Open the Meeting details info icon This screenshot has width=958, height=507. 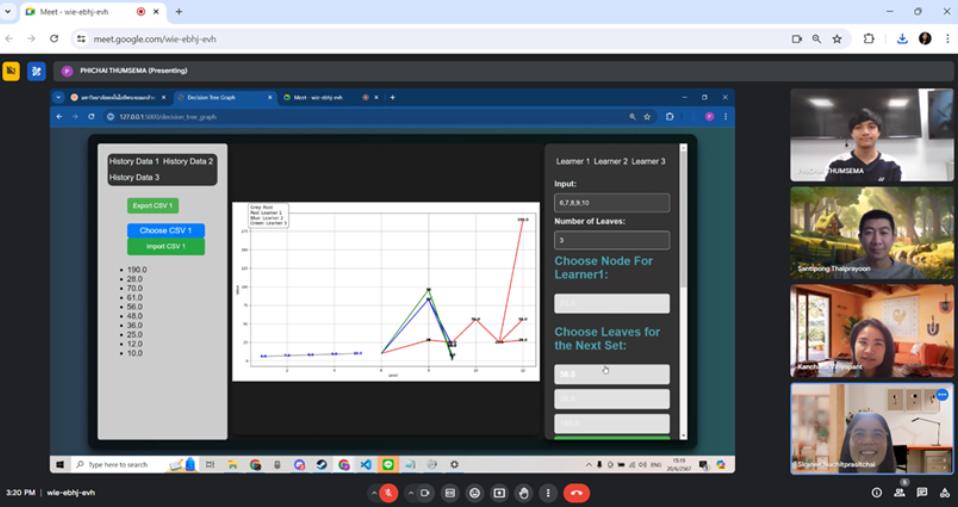pos(876,493)
